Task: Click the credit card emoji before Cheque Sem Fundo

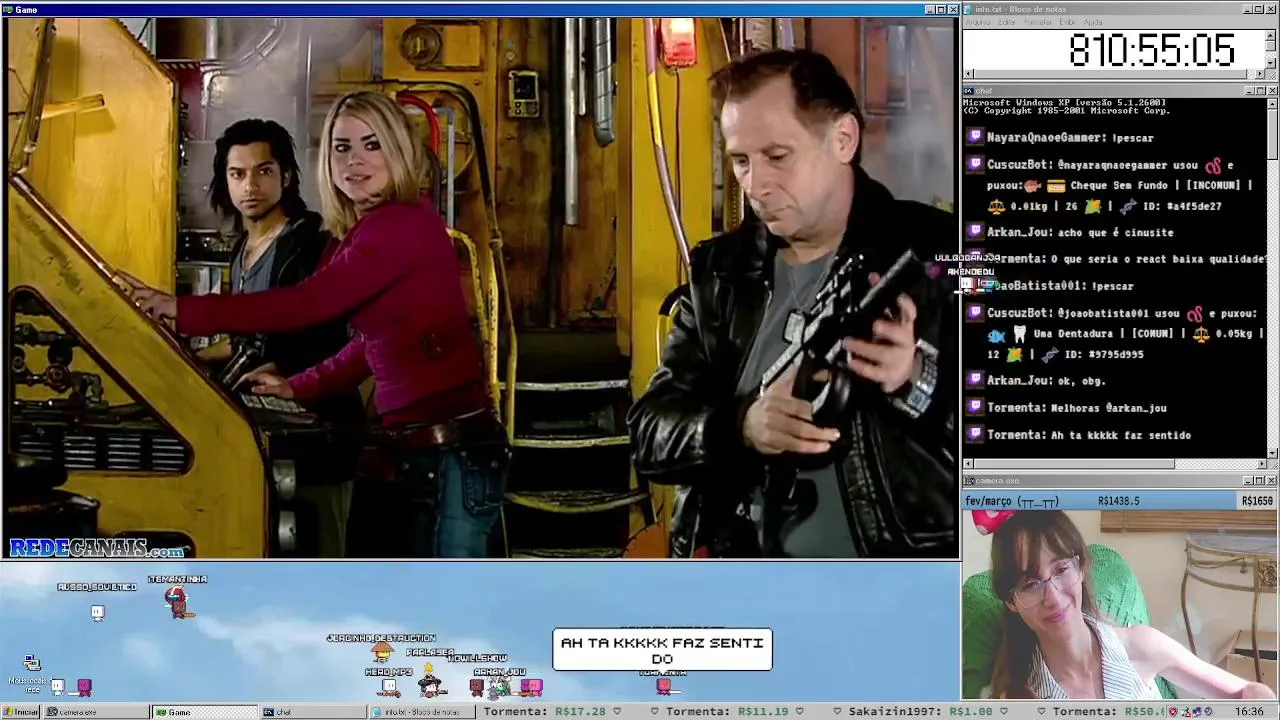Action: coord(1056,185)
